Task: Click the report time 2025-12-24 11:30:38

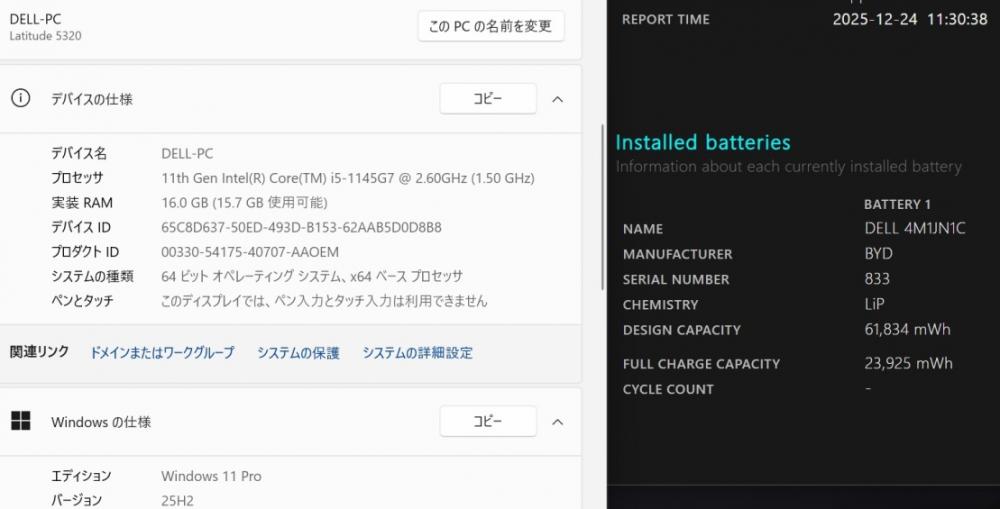Action: tap(910, 19)
